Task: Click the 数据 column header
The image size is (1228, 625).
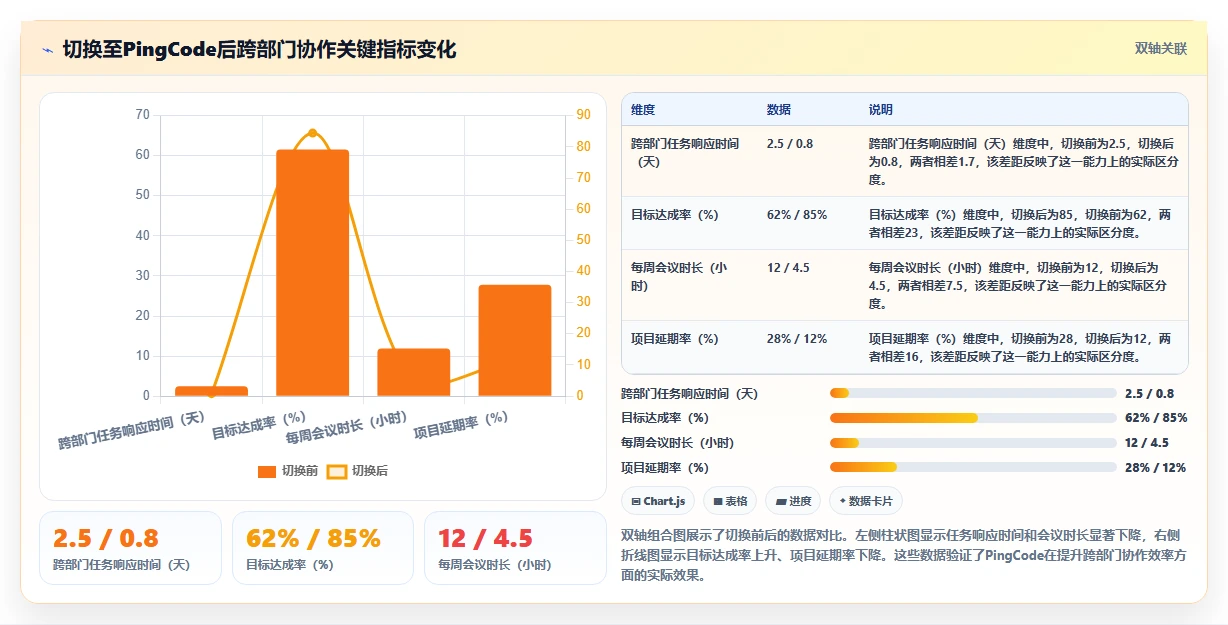Action: coord(779,110)
